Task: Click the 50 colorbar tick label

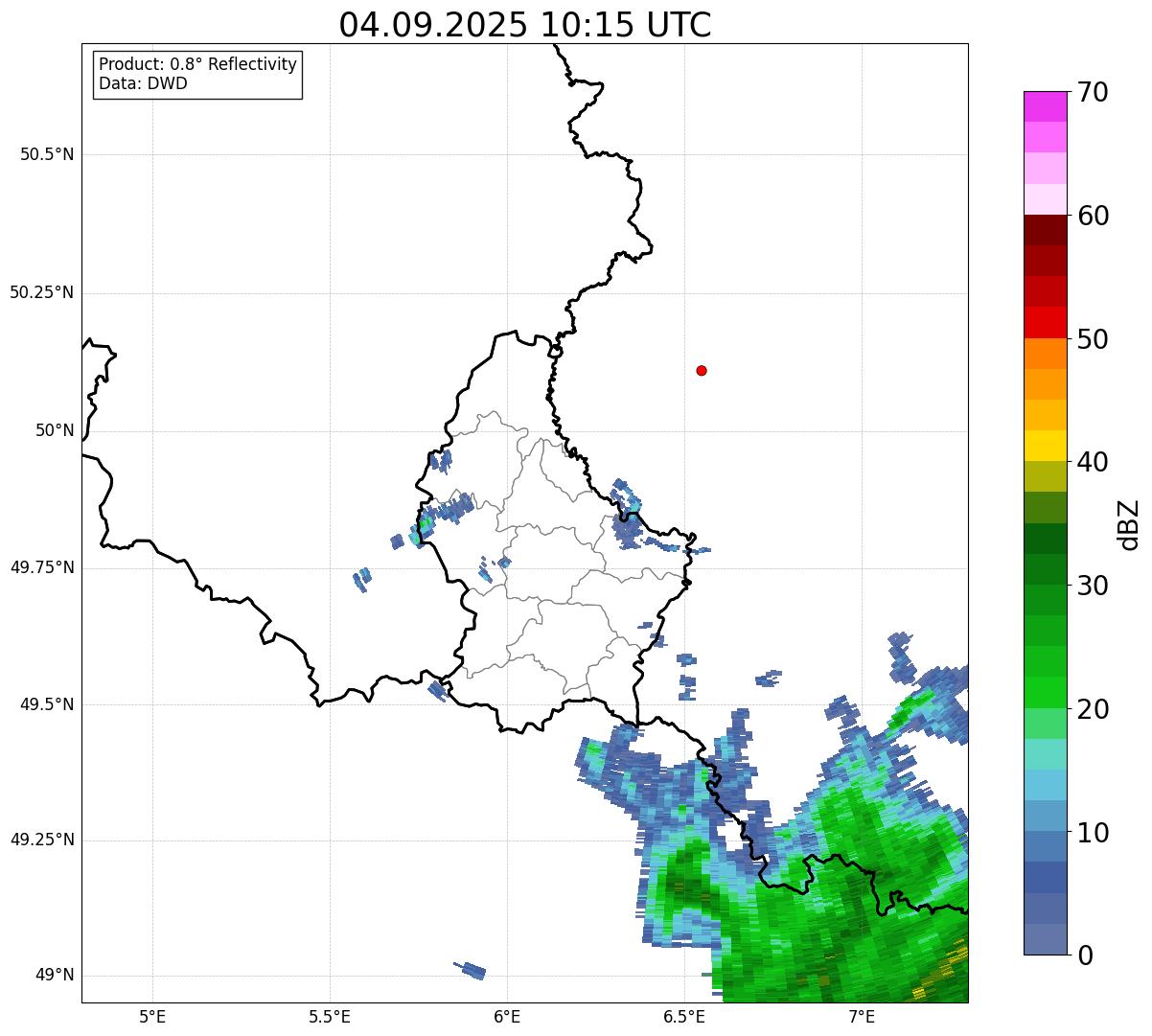Action: [x=1093, y=339]
